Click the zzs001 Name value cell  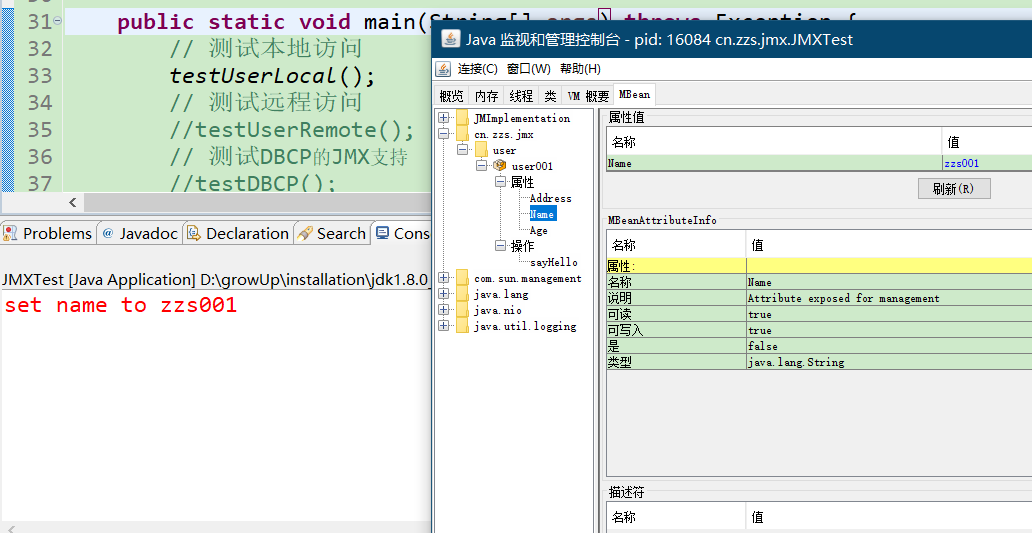tap(987, 163)
